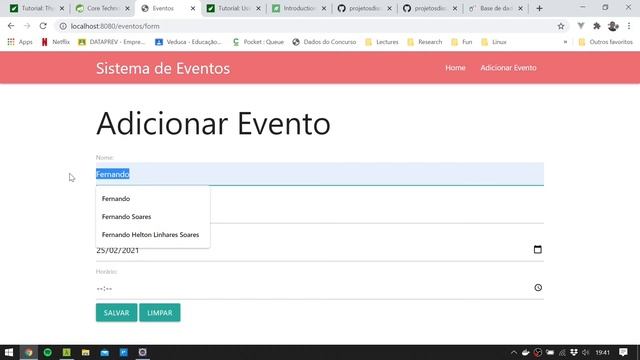The width and height of the screenshot is (640, 360).
Task: Expand the Linux bookmark folder
Action: click(x=494, y=42)
